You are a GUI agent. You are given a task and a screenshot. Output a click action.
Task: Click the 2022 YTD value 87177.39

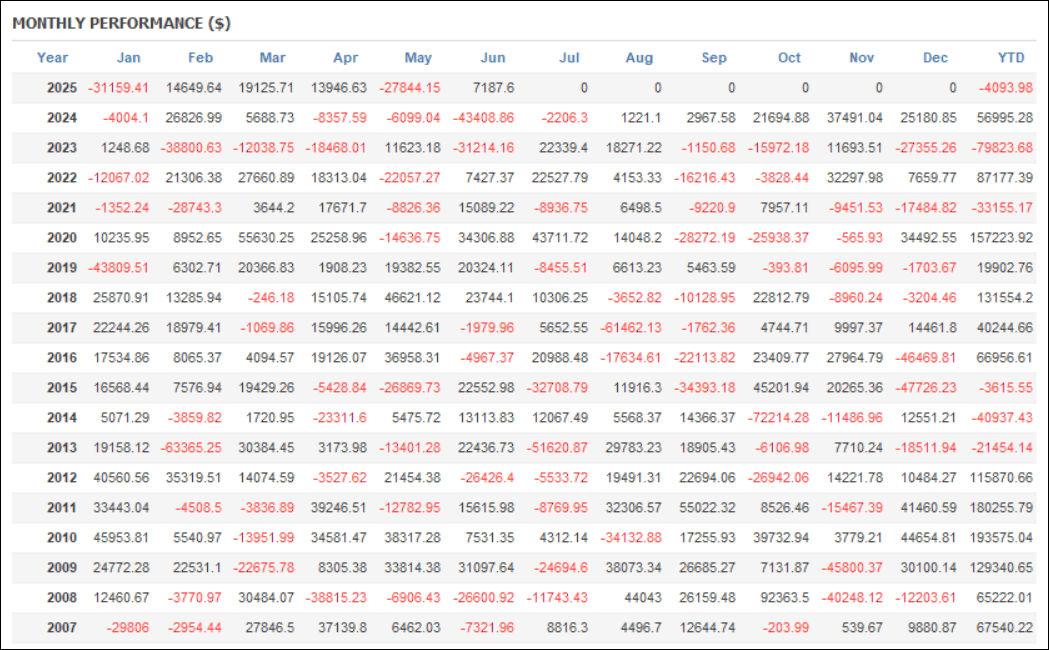click(1005, 178)
